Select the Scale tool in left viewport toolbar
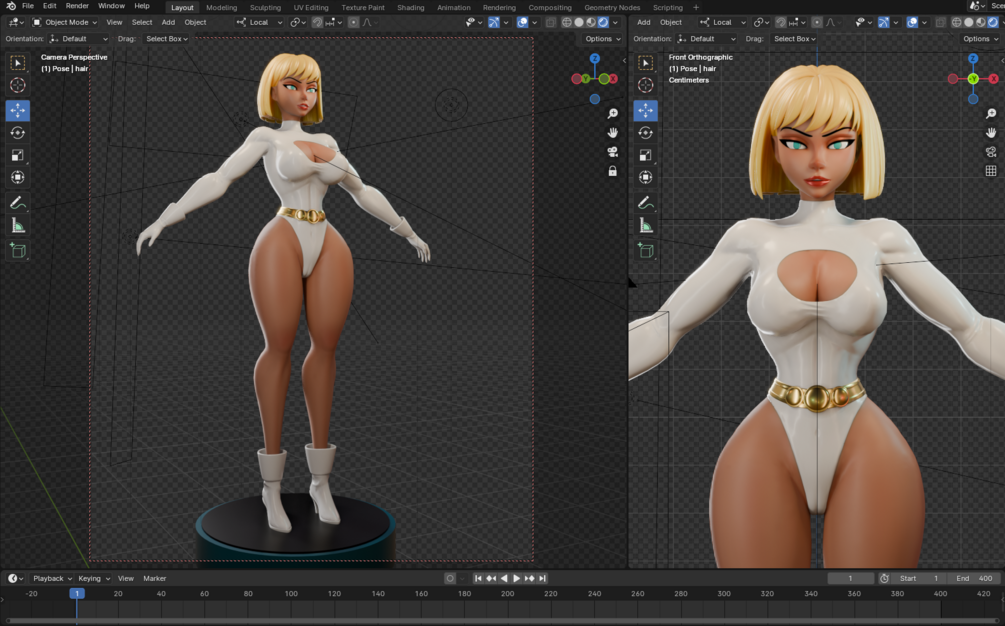This screenshot has height=626, width=1005. (x=17, y=155)
